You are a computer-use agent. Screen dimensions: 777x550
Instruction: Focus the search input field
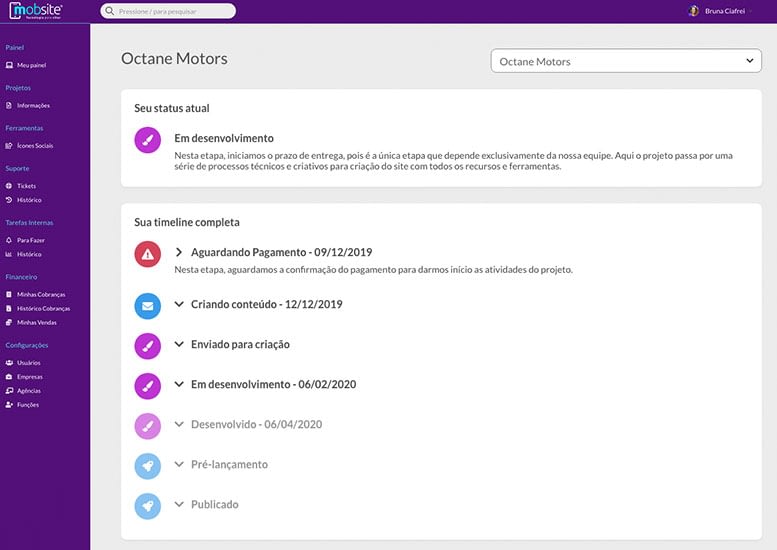(168, 11)
